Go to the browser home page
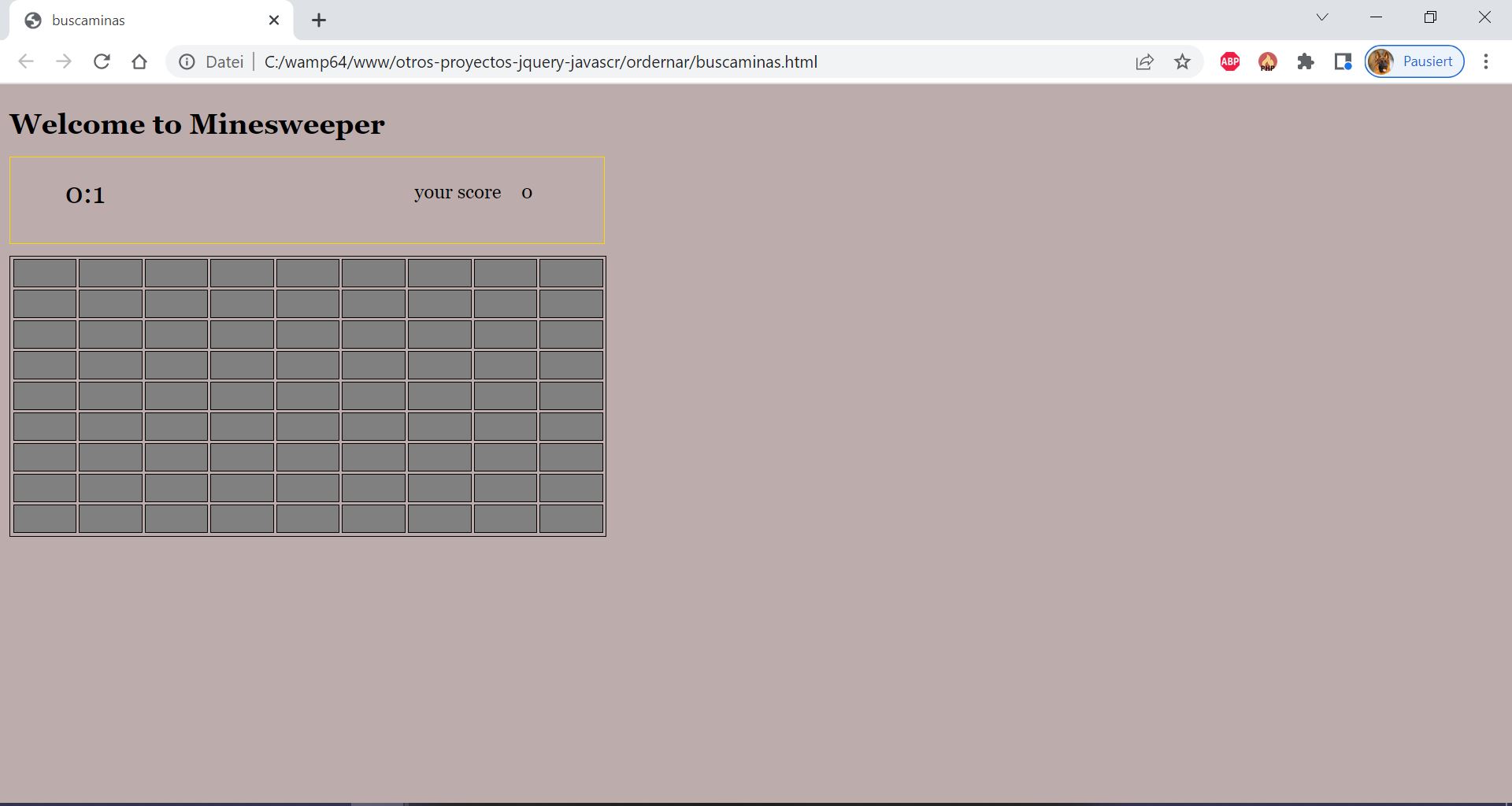This screenshot has width=1512, height=806. pyautogui.click(x=139, y=61)
